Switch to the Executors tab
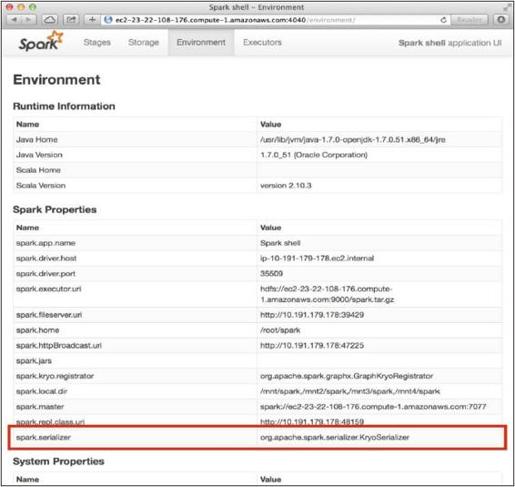Image resolution: width=515 pixels, height=487 pixels. point(262,42)
